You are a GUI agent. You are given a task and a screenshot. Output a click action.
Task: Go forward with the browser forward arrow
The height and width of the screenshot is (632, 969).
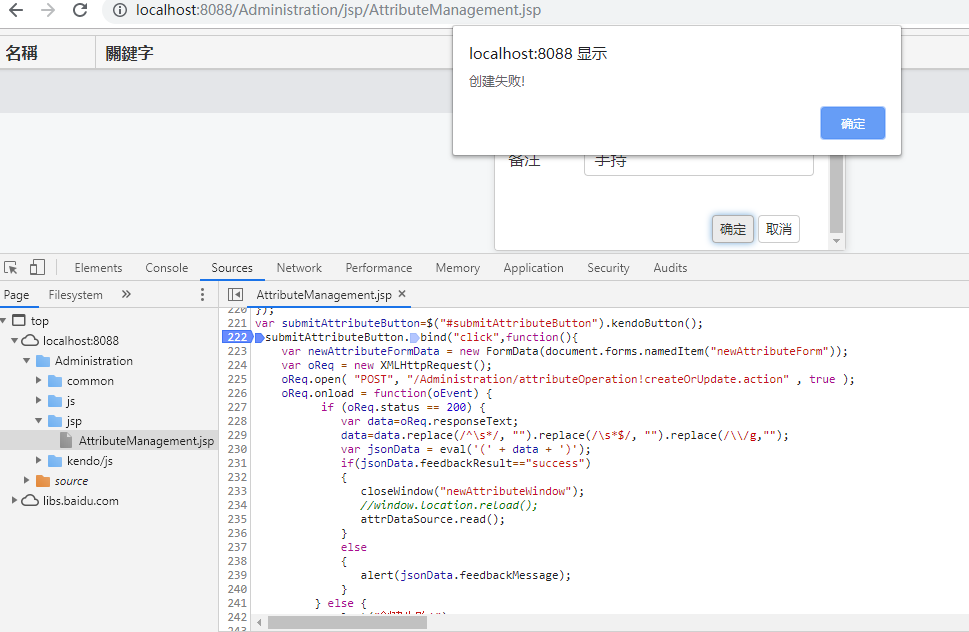[48, 10]
